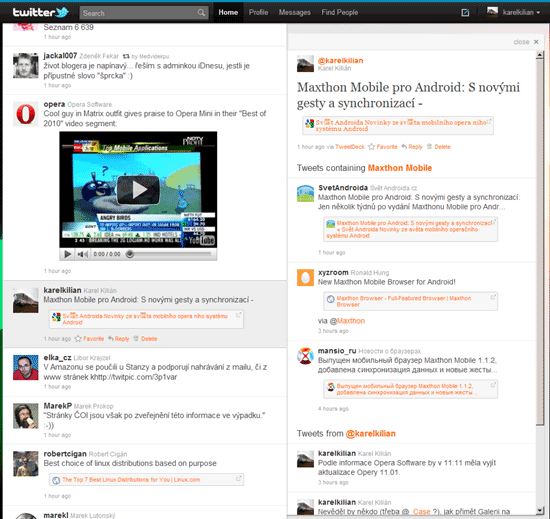Click the Maxthon Mobile search link
This screenshot has height=519, width=550.
(x=400, y=168)
